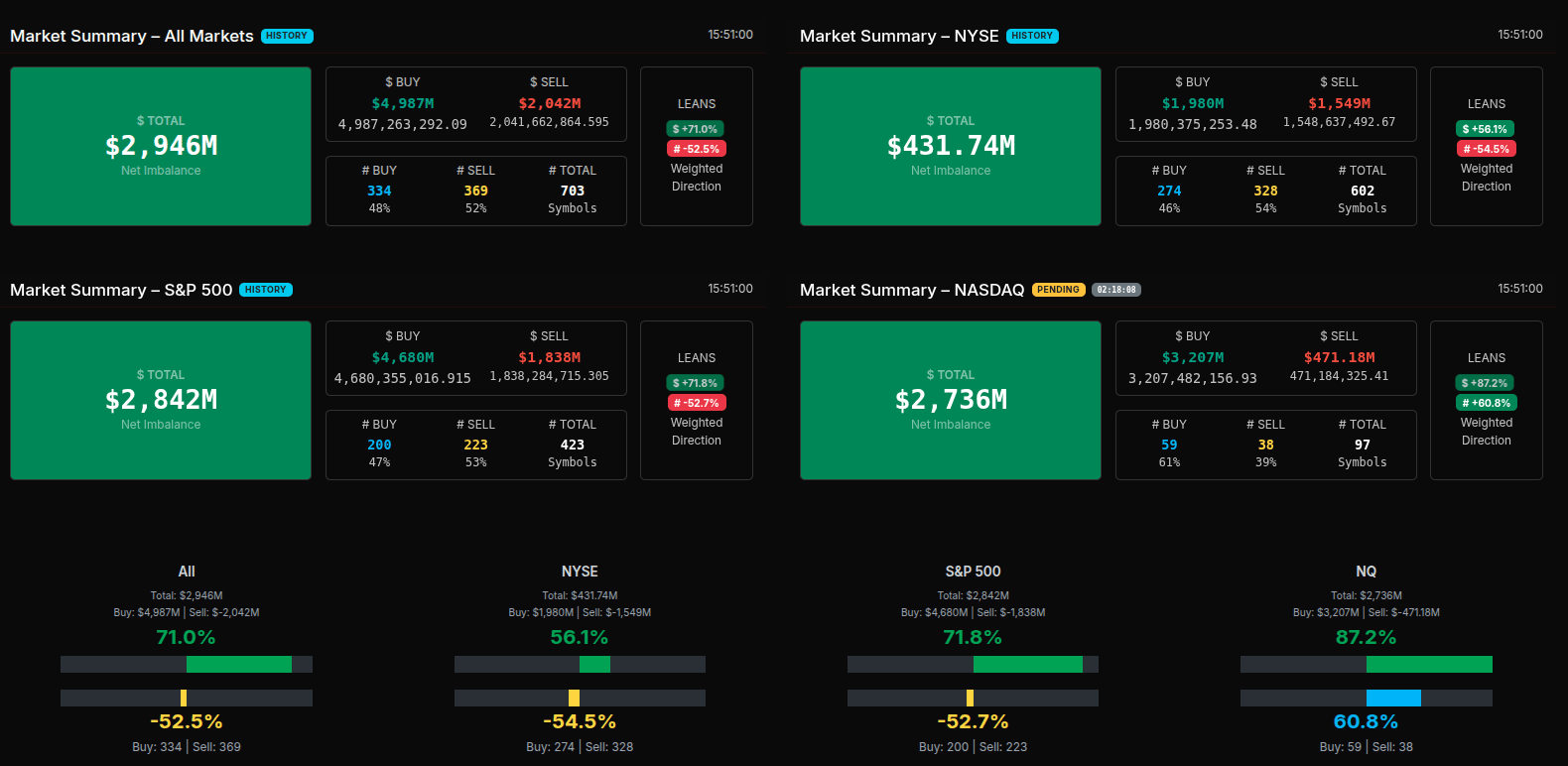Click the NYSE HISTORY badge

point(1032,36)
